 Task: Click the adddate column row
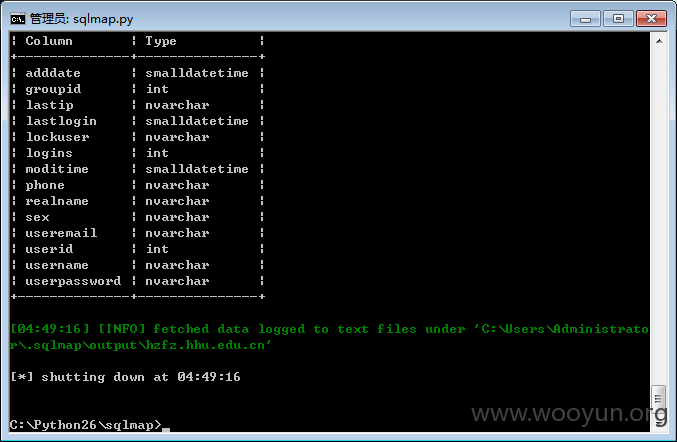pos(137,73)
